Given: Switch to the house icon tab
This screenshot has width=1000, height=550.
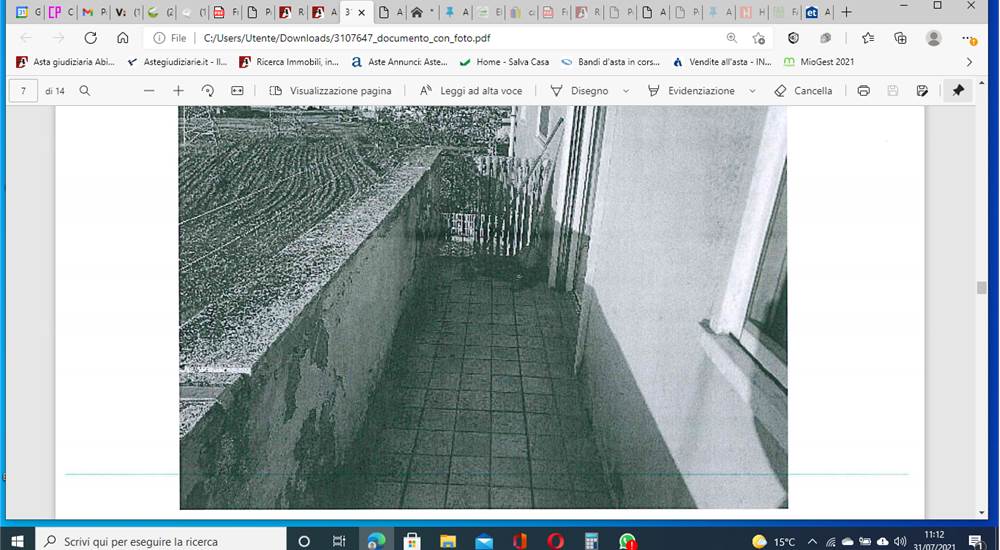Looking at the screenshot, I should point(423,12).
